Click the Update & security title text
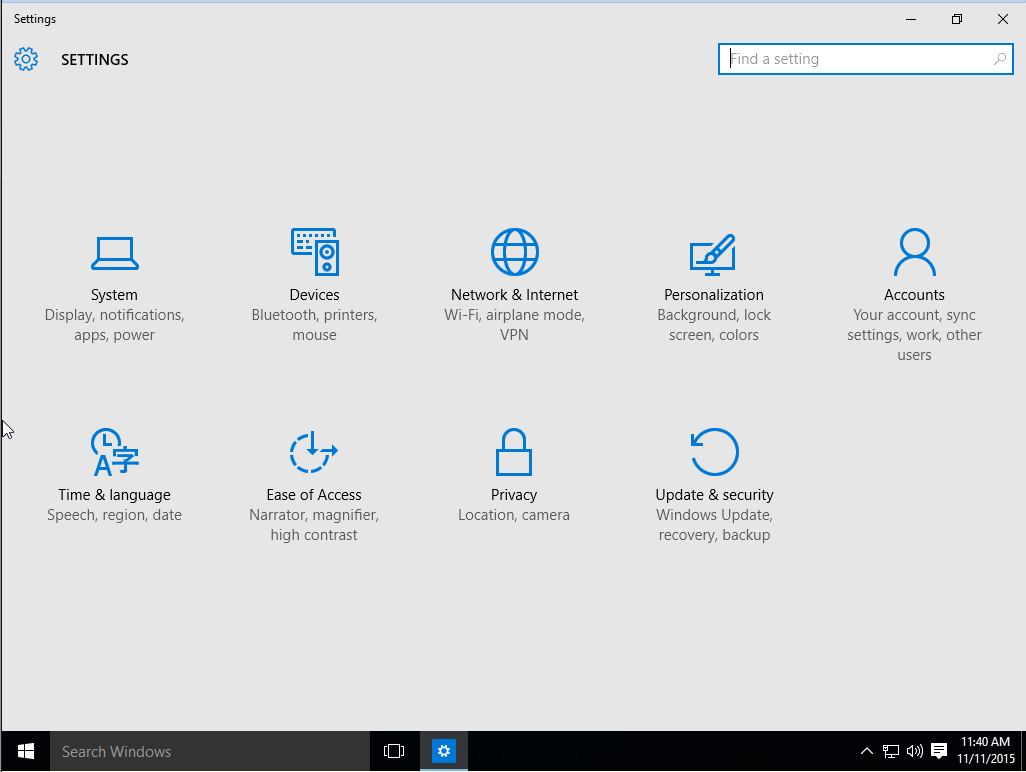The image size is (1026, 772). (x=715, y=495)
